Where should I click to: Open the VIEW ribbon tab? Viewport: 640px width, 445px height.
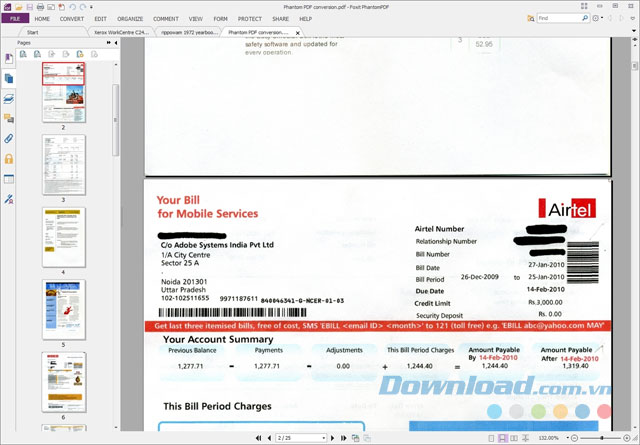pos(196,19)
